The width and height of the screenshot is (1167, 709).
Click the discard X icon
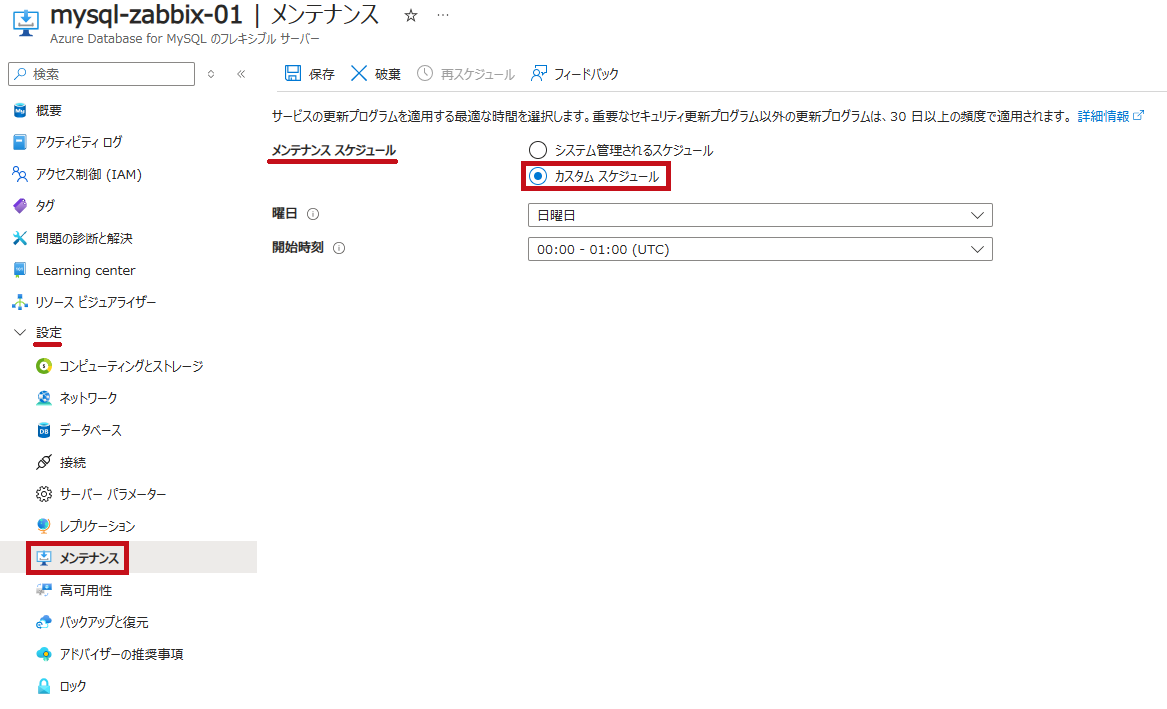(359, 73)
